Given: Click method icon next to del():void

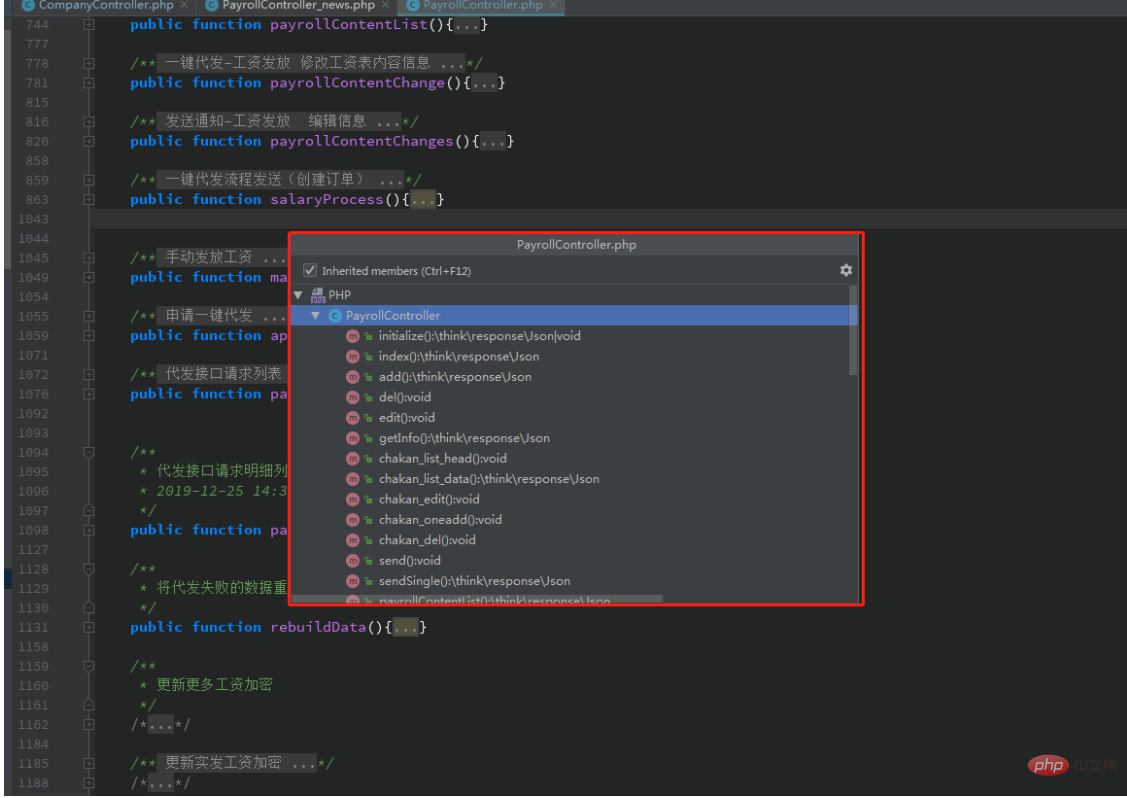Looking at the screenshot, I should click(x=352, y=397).
